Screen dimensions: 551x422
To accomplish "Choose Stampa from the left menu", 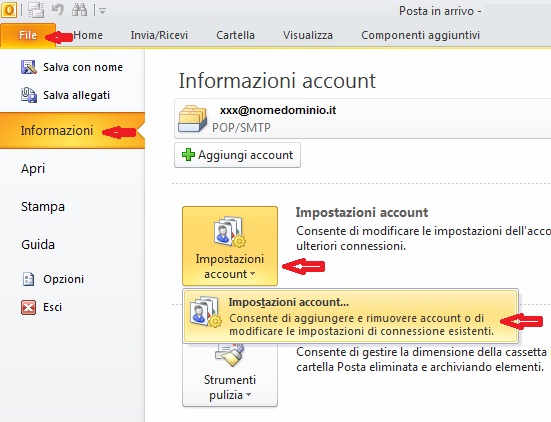I will click(x=43, y=207).
